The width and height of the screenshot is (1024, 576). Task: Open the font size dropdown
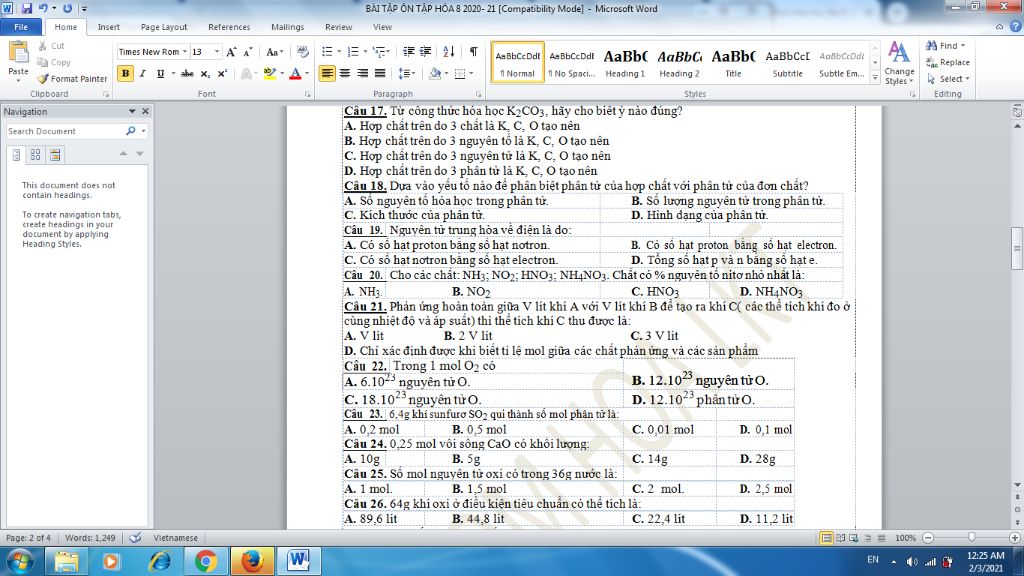click(x=217, y=52)
